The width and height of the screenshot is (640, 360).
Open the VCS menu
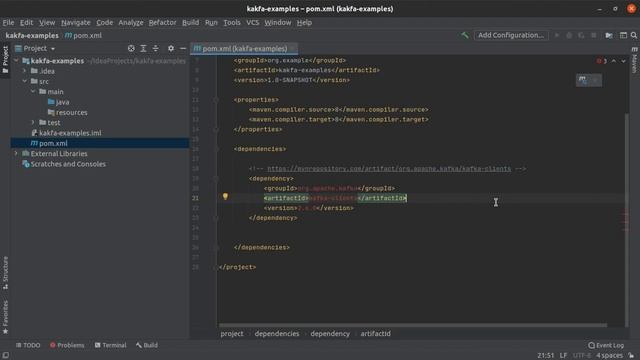253,22
